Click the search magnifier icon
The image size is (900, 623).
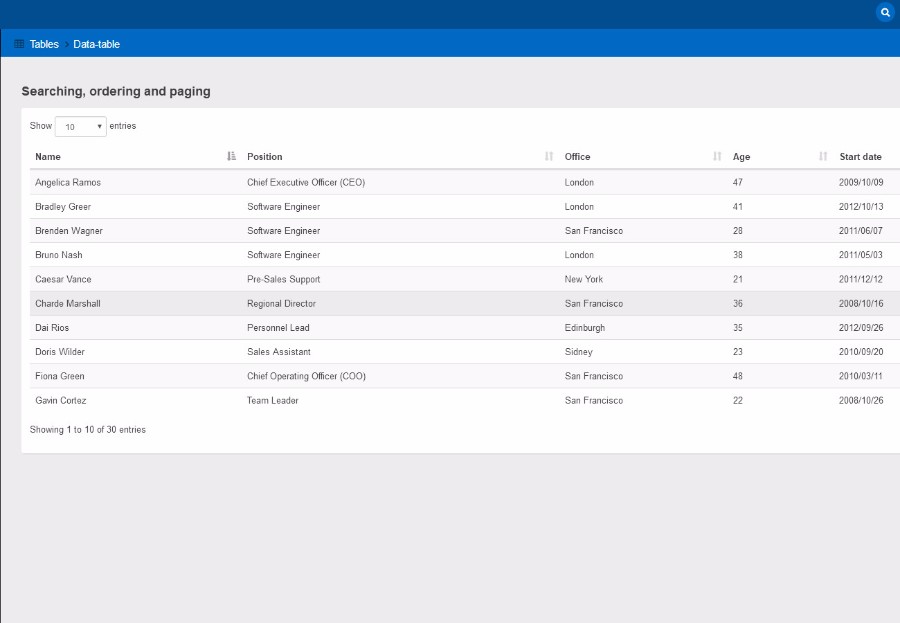click(x=885, y=13)
